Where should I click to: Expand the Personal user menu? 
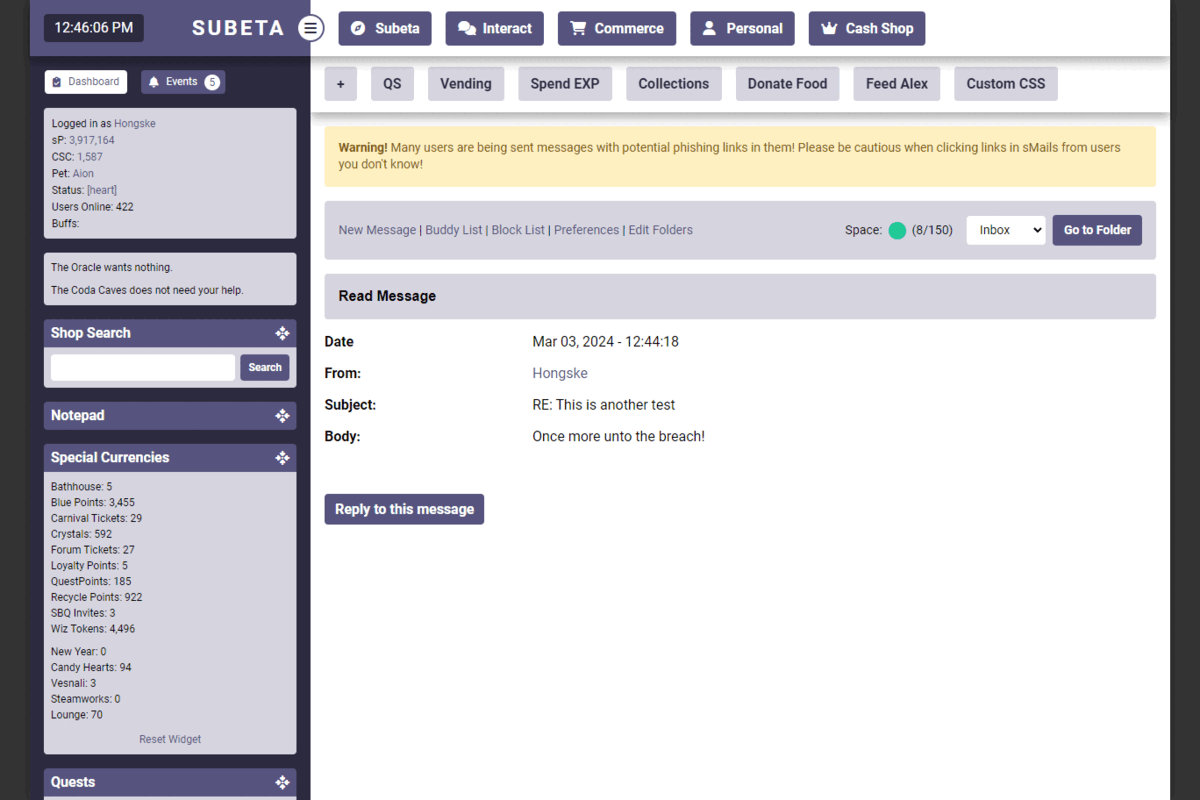point(742,28)
